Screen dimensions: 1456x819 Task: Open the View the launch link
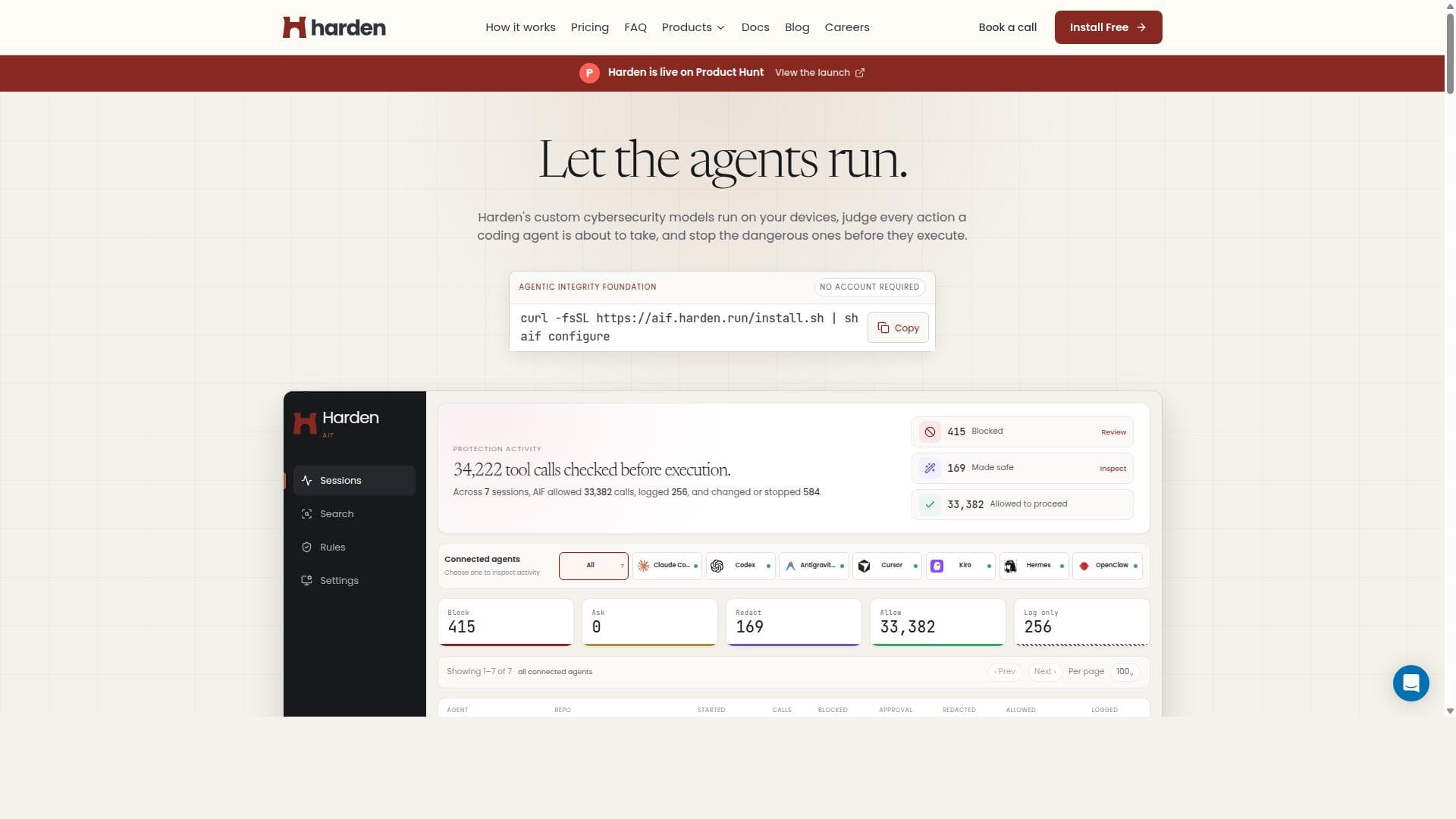click(x=820, y=73)
